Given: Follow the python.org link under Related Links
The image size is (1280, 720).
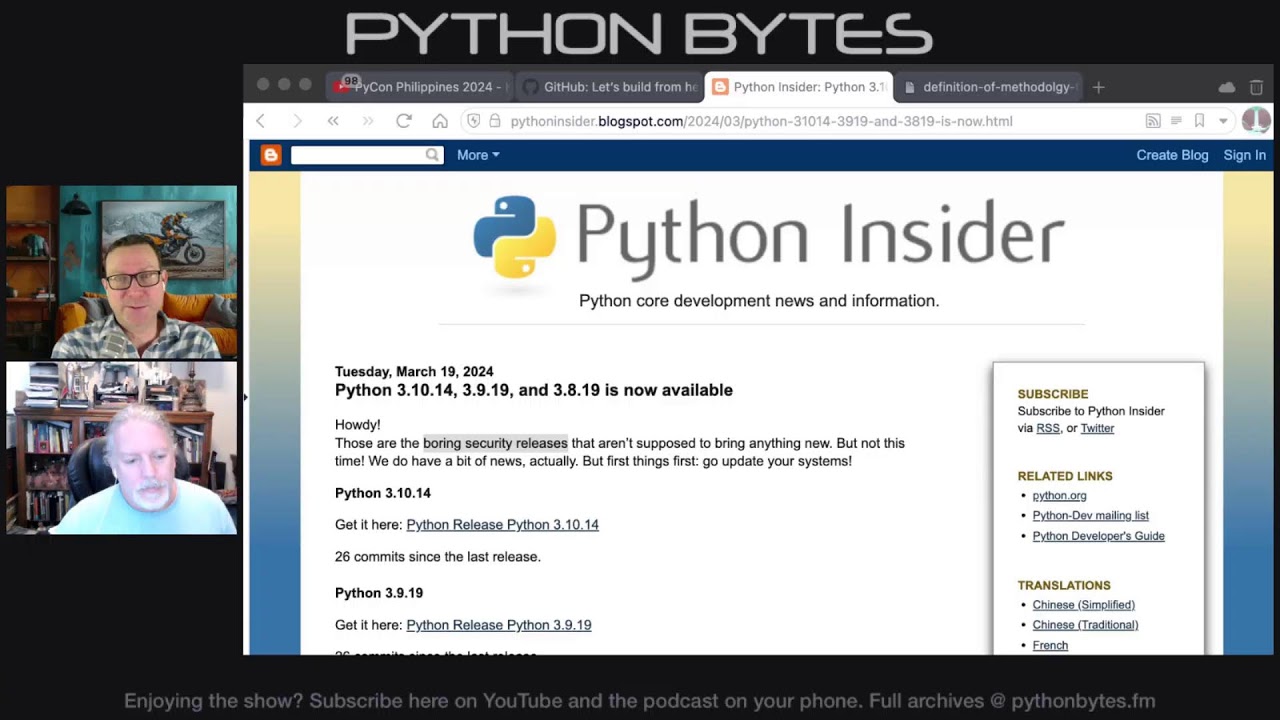Looking at the screenshot, I should coord(1059,495).
